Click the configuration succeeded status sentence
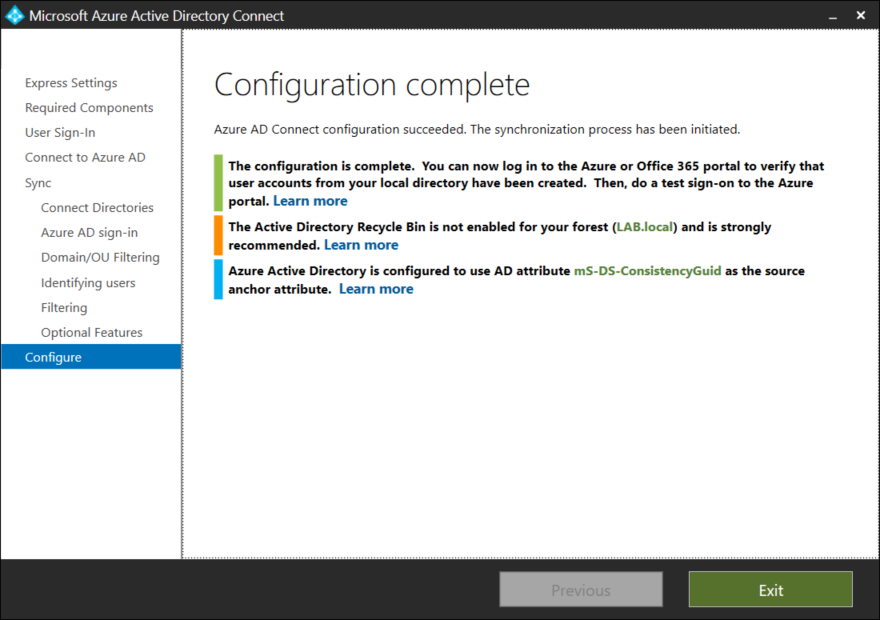This screenshot has width=880, height=620. tap(477, 130)
